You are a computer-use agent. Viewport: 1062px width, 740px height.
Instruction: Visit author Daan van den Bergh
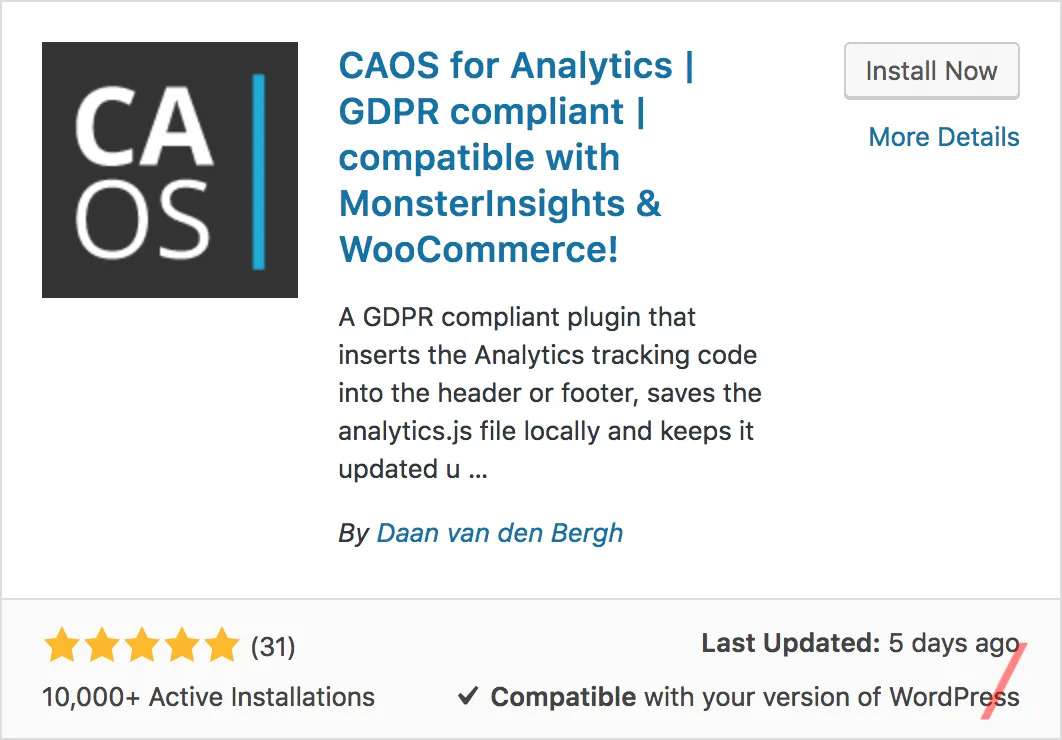point(499,533)
